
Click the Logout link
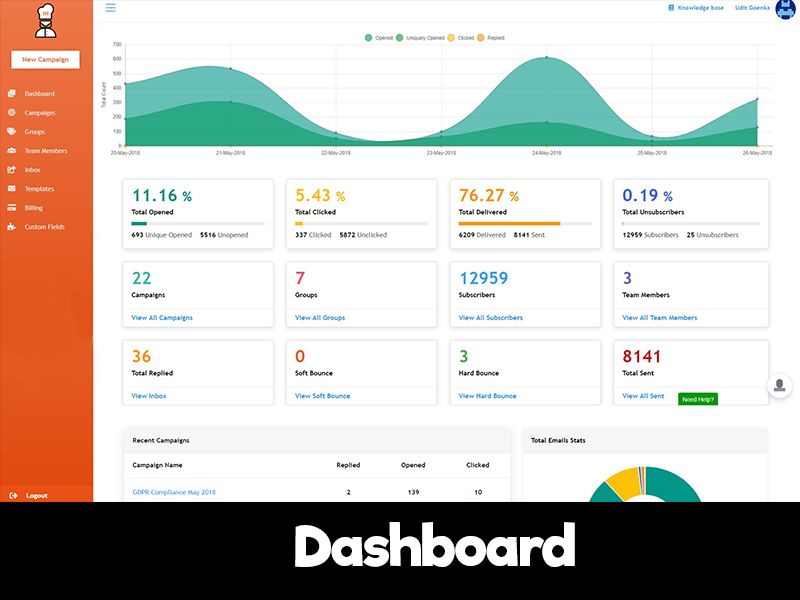37,495
